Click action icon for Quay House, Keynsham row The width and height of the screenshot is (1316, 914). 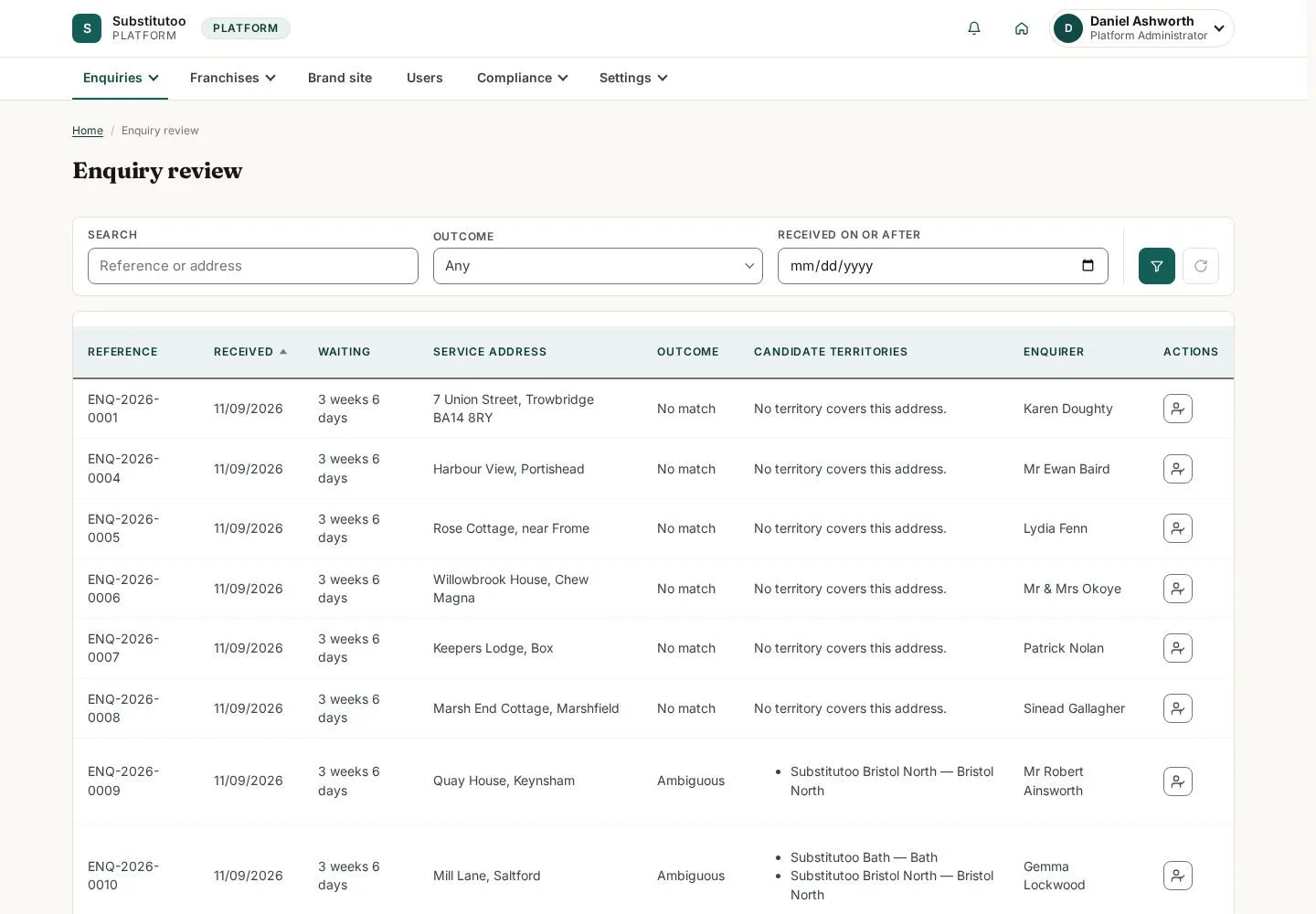click(x=1178, y=781)
